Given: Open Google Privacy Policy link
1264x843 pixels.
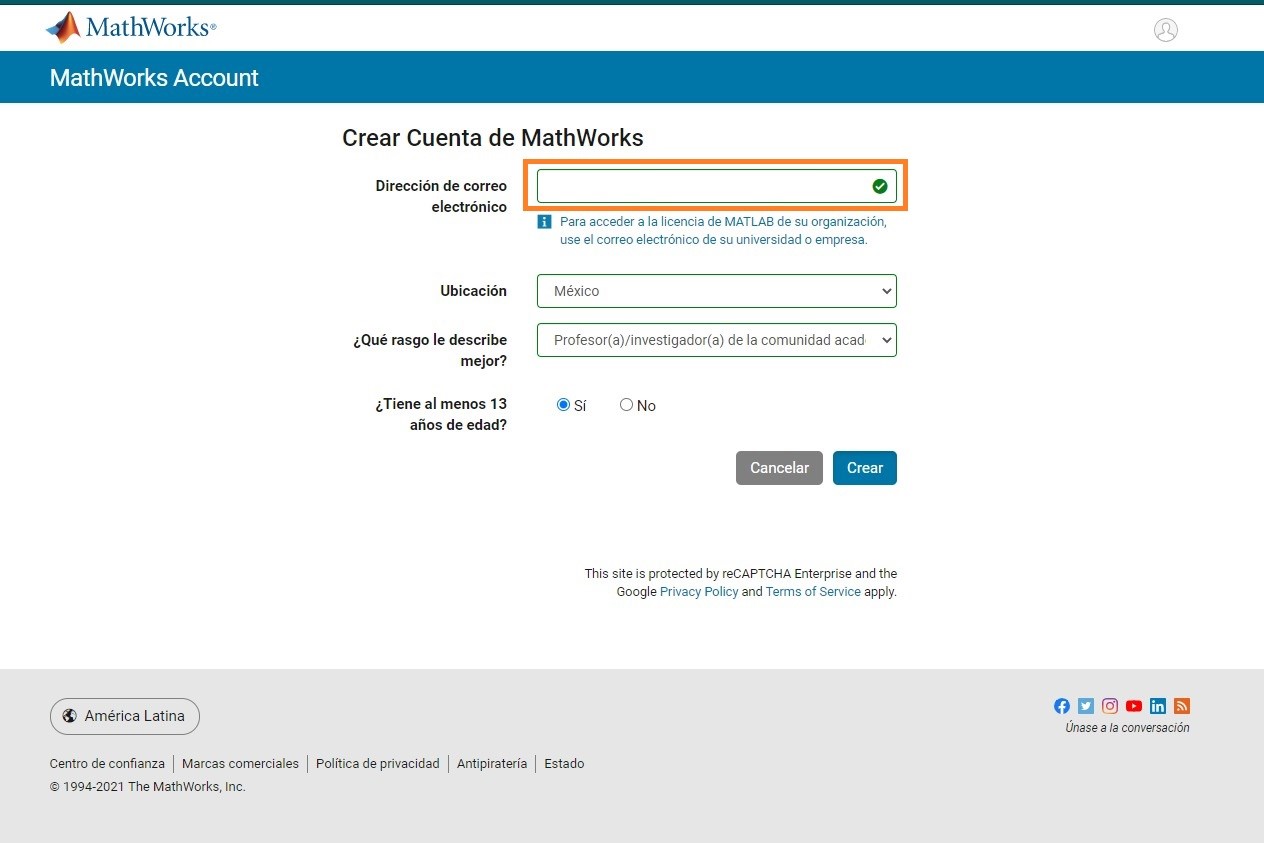Looking at the screenshot, I should [x=698, y=592].
